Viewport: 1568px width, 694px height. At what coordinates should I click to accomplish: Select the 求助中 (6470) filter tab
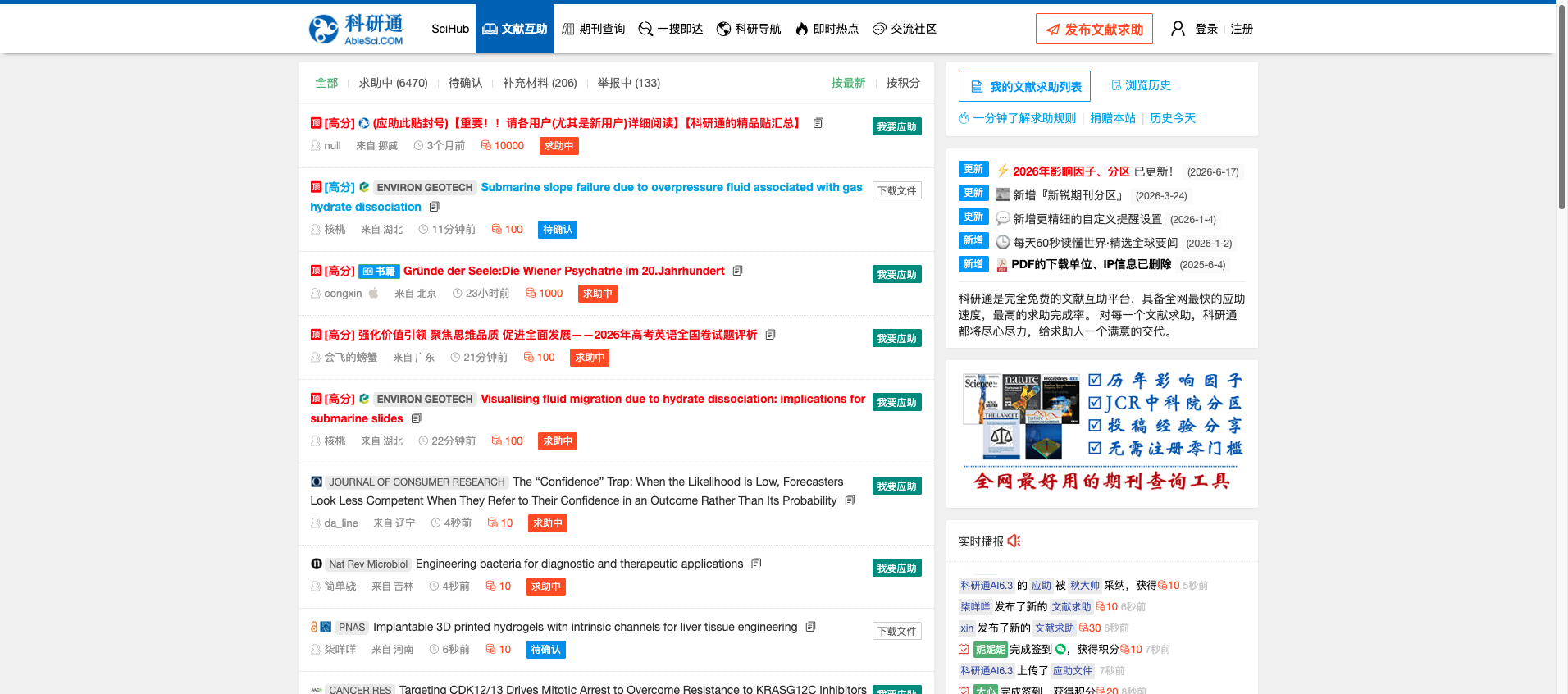coord(393,83)
